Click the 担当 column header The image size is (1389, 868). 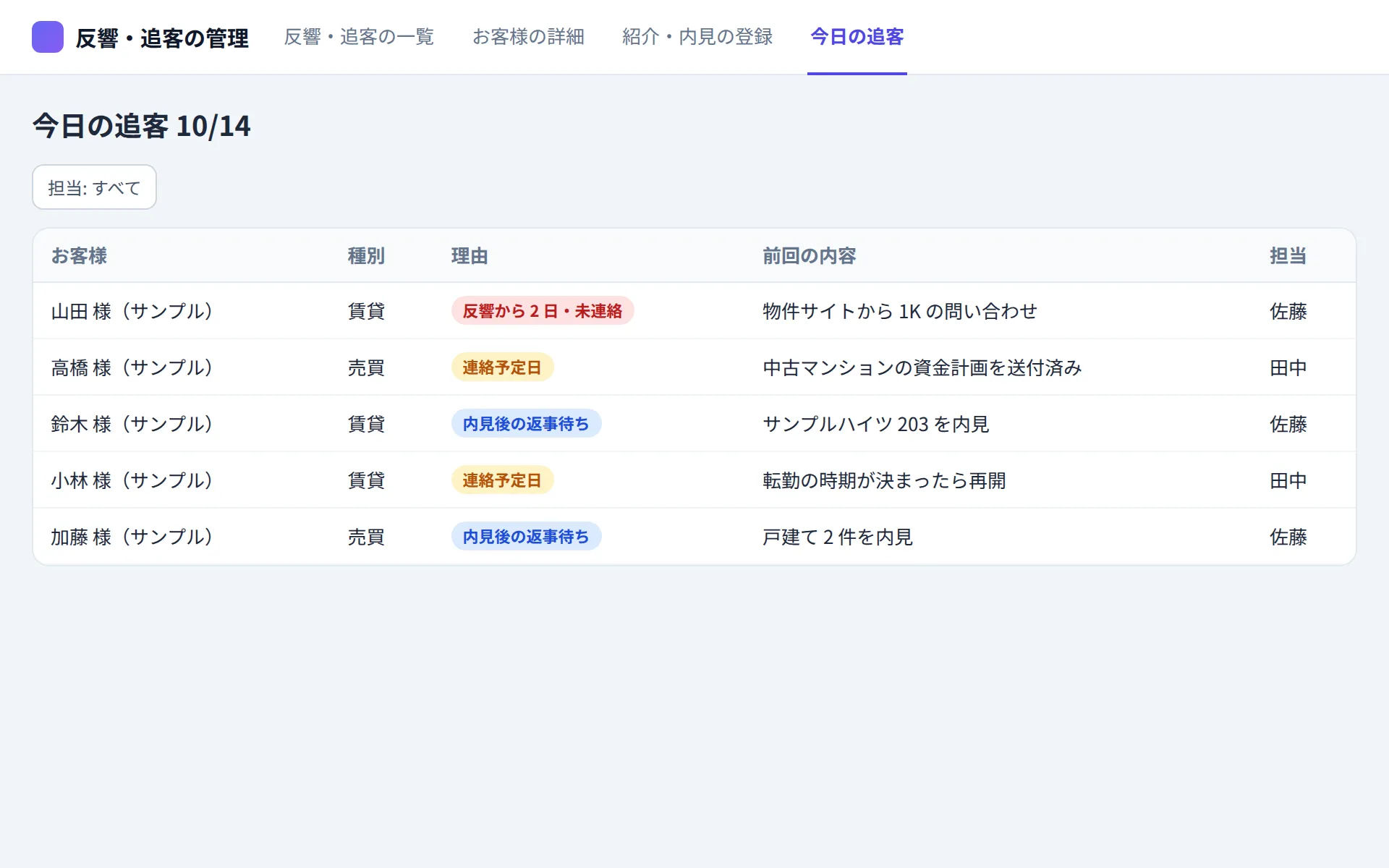(1288, 256)
